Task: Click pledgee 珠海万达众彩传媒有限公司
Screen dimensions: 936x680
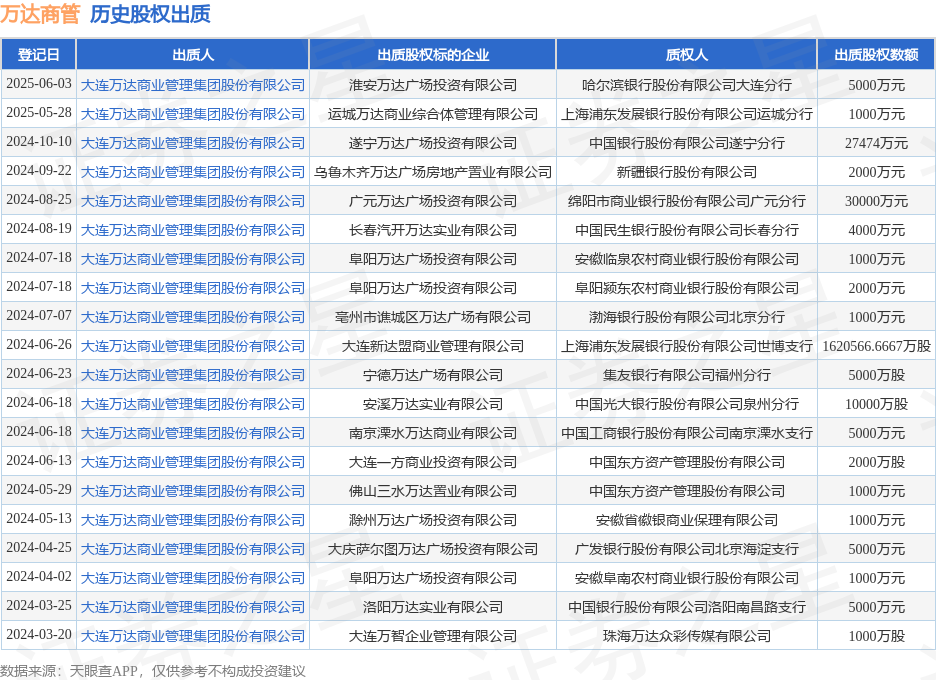Action: (686, 636)
